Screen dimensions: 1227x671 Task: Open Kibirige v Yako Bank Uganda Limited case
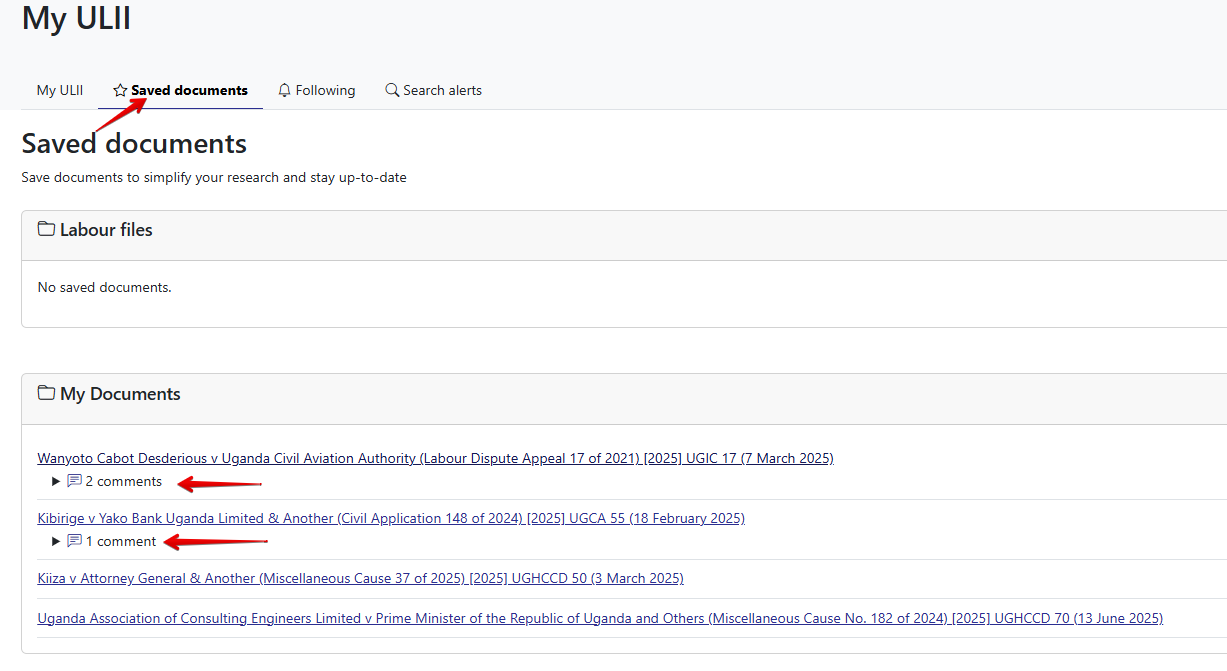[x=391, y=519]
